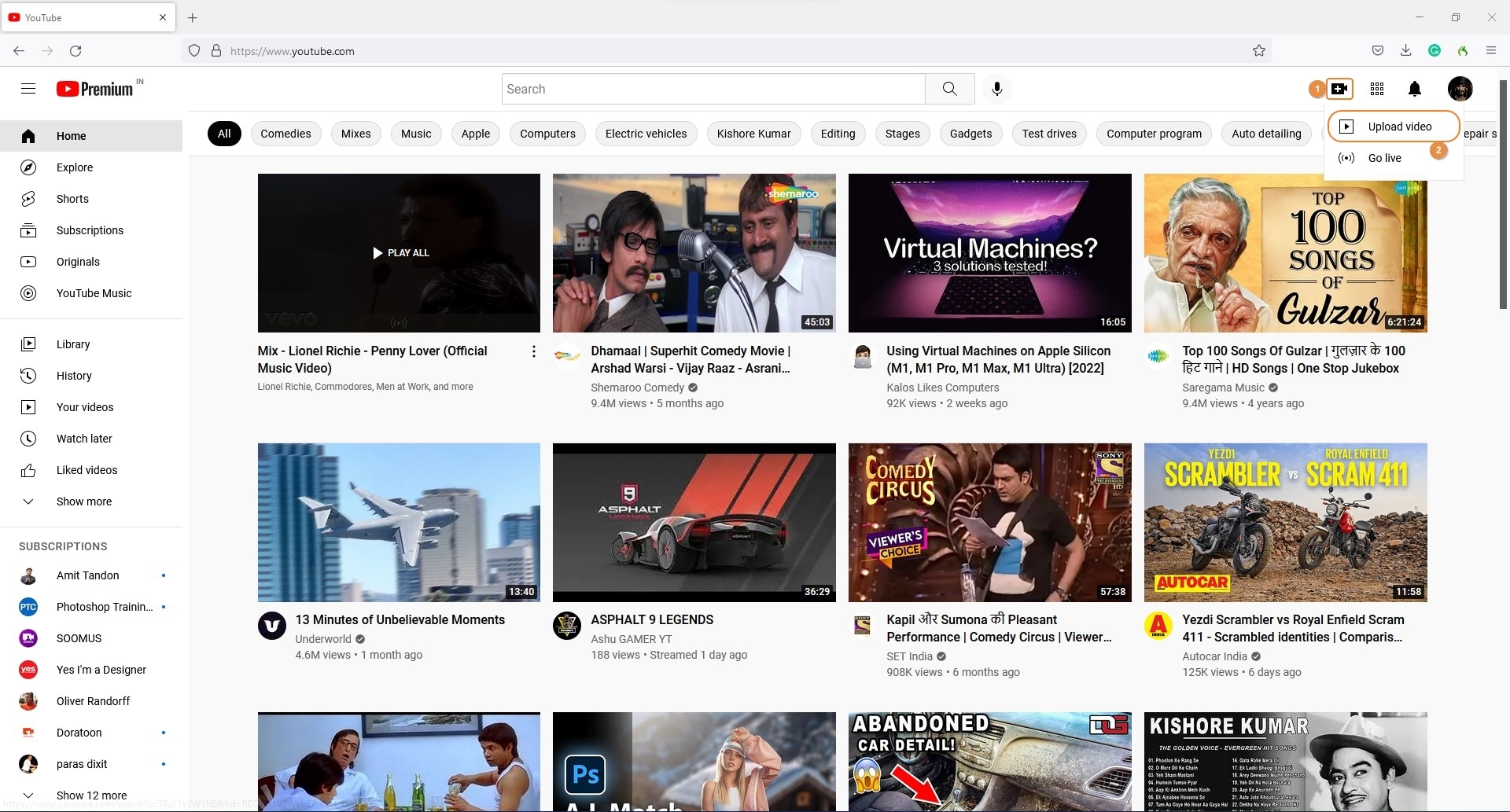This screenshot has height=812, width=1510.
Task: Open Shemaroo Comedy channel link
Action: coord(638,388)
